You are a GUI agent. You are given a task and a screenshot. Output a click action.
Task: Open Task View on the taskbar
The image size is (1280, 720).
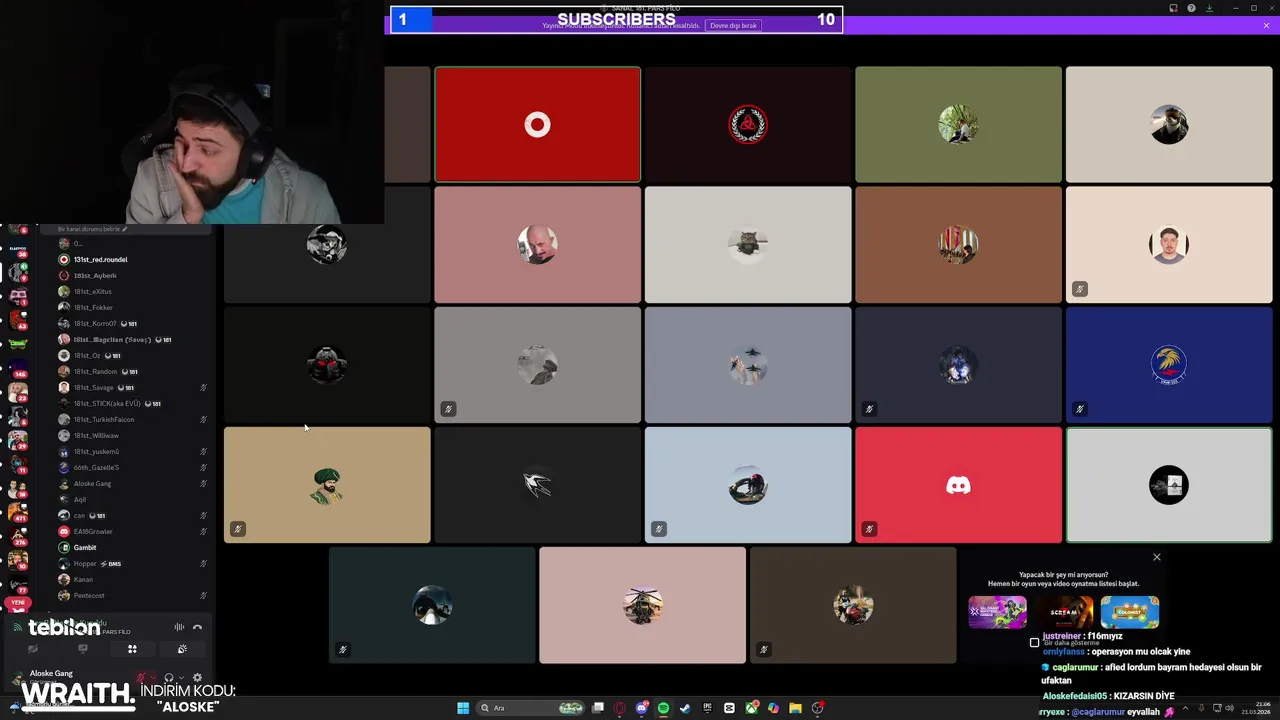[598, 708]
